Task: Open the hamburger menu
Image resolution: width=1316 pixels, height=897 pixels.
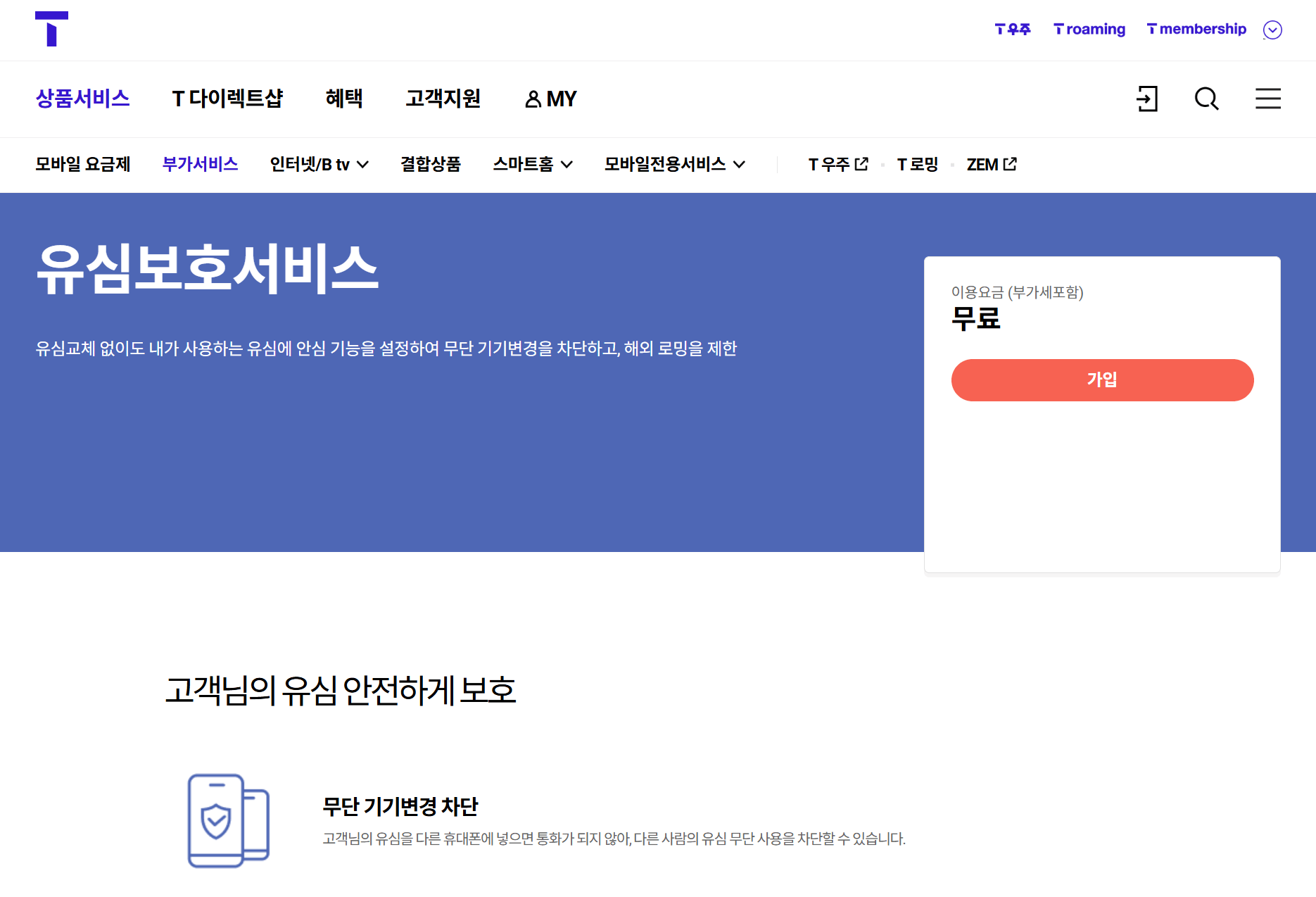Action: tap(1267, 99)
